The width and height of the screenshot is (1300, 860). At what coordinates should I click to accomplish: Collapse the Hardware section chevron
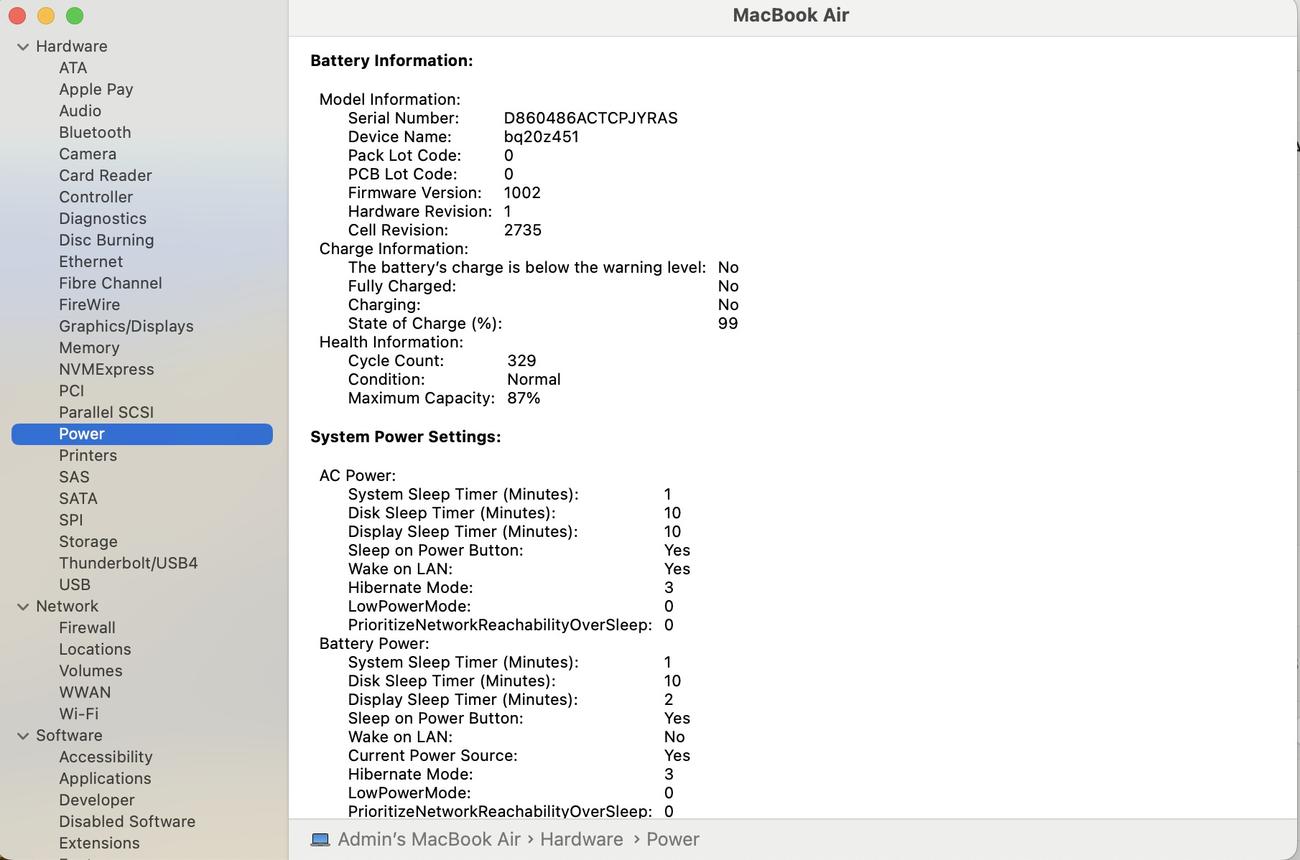point(23,47)
